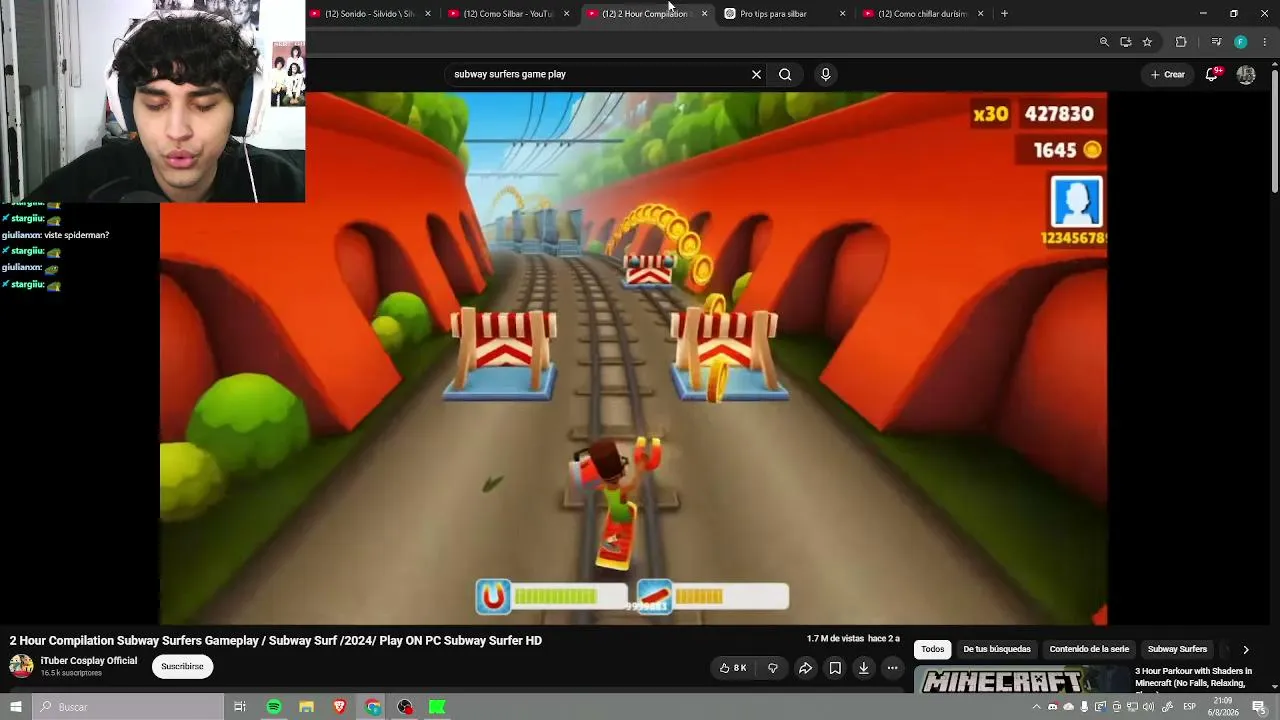The image size is (1280, 720).
Task: Open File Explorer from the taskbar
Action: (x=306, y=707)
